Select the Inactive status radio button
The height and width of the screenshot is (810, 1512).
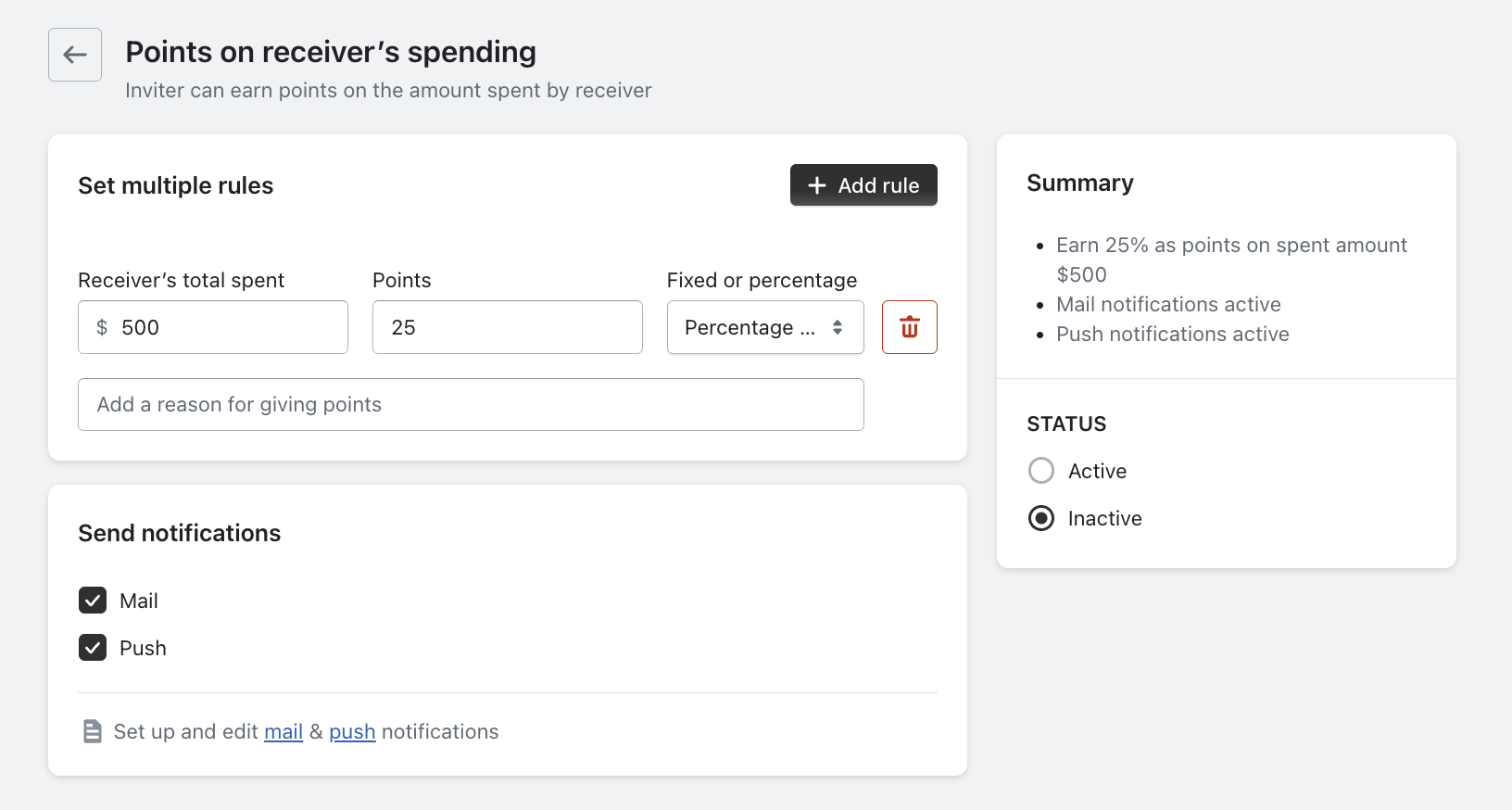[x=1041, y=518]
